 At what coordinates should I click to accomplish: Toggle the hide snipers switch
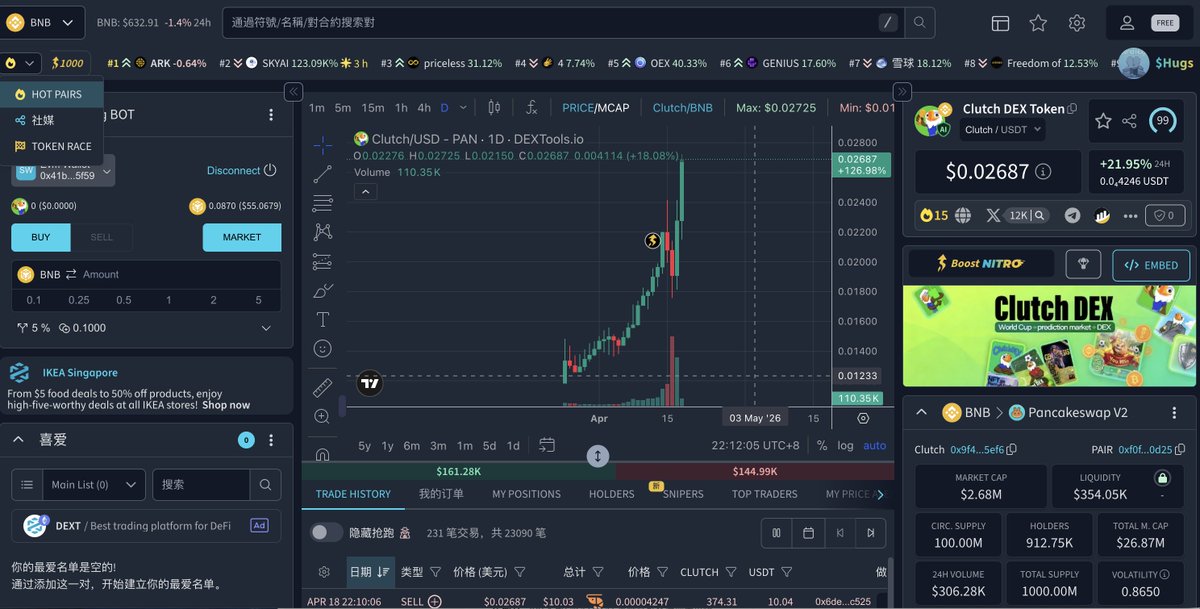(x=326, y=533)
